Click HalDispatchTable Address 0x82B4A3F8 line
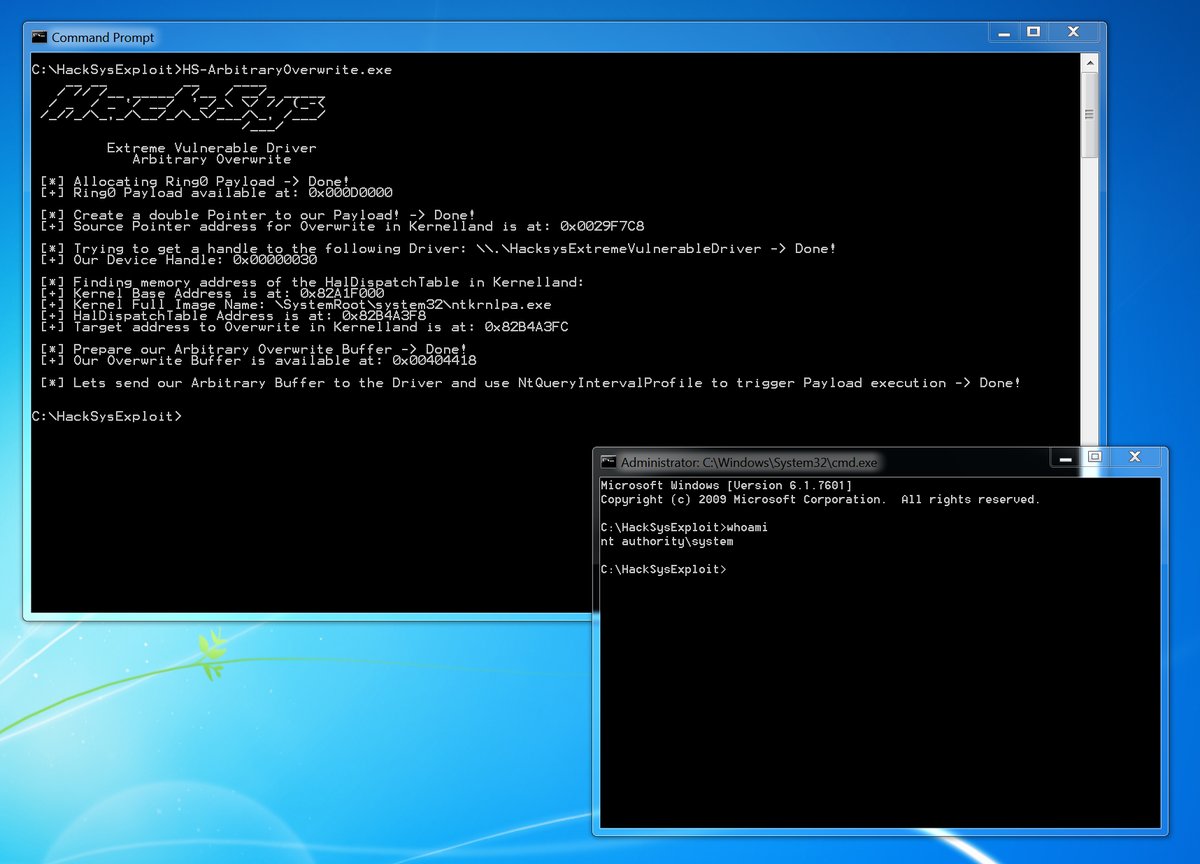 point(233,316)
